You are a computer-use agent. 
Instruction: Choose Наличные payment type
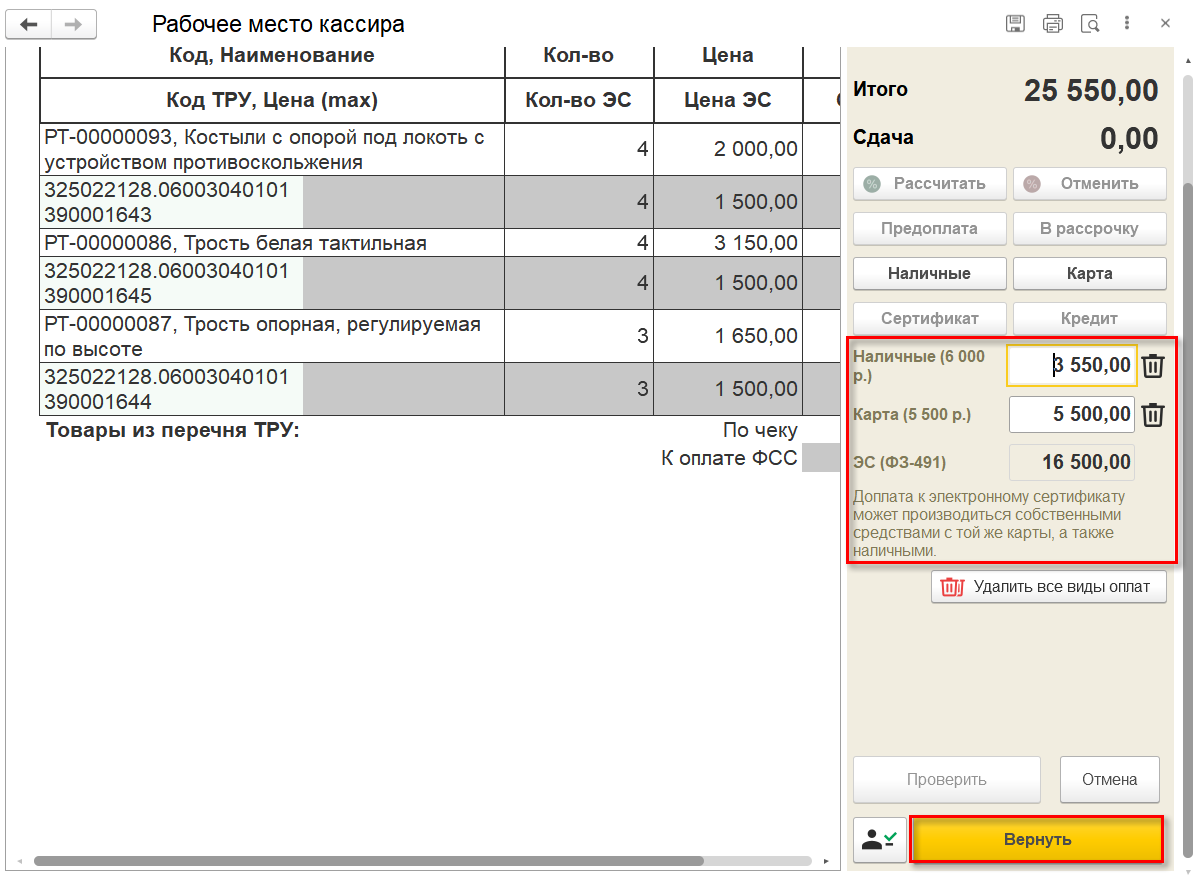click(x=930, y=273)
